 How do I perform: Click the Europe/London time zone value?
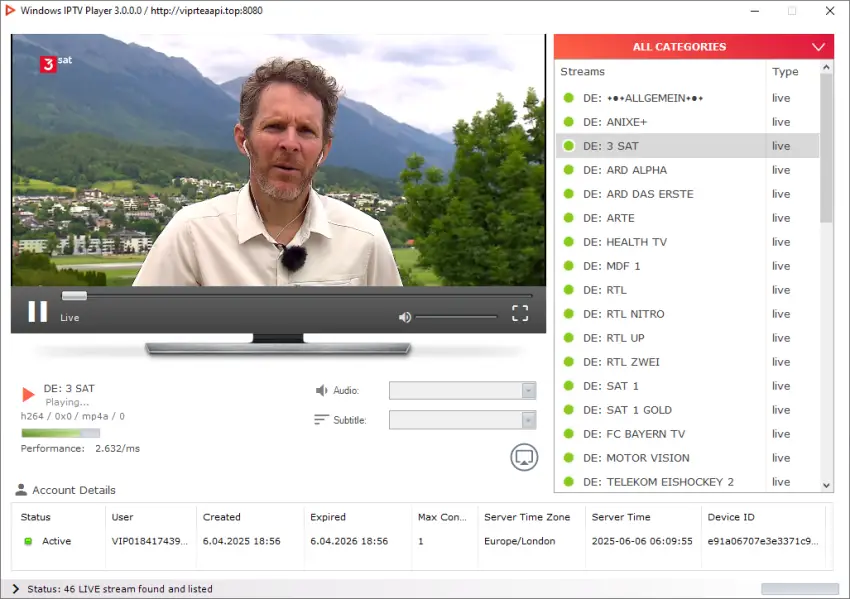tap(519, 541)
